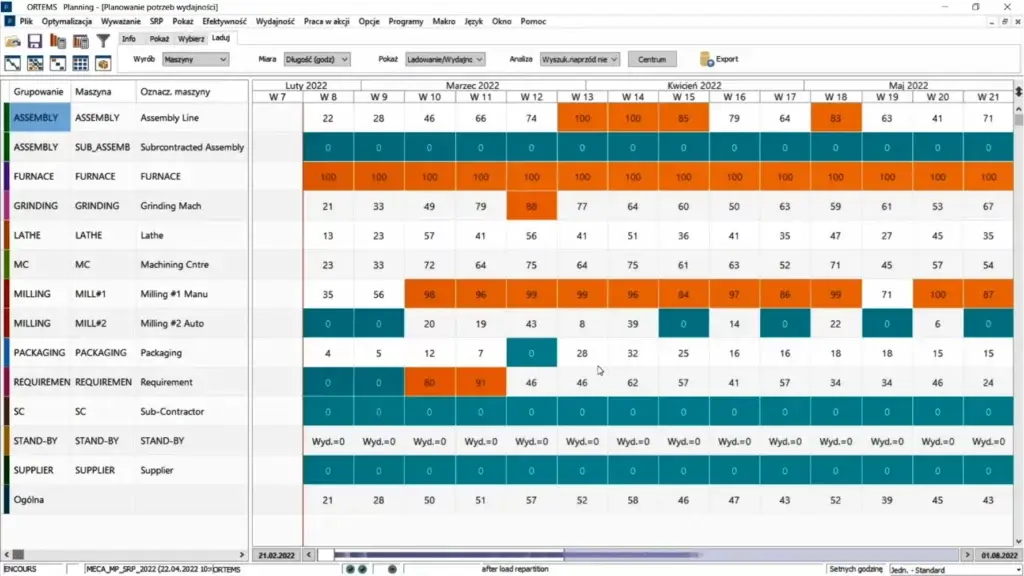
Task: Open the Optymalizacja menu
Action: point(67,19)
